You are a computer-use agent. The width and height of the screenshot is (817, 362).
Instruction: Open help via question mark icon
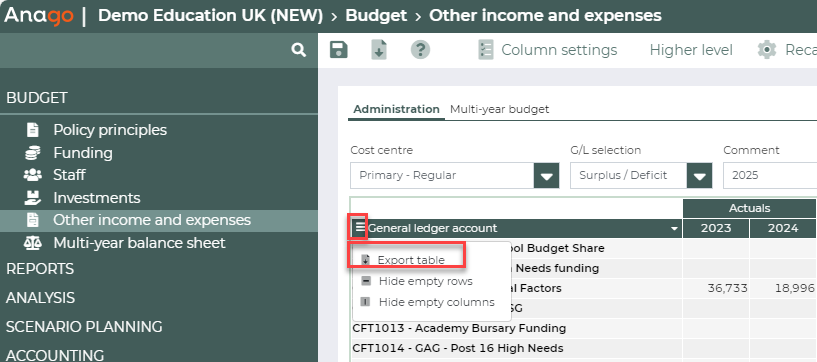420,50
